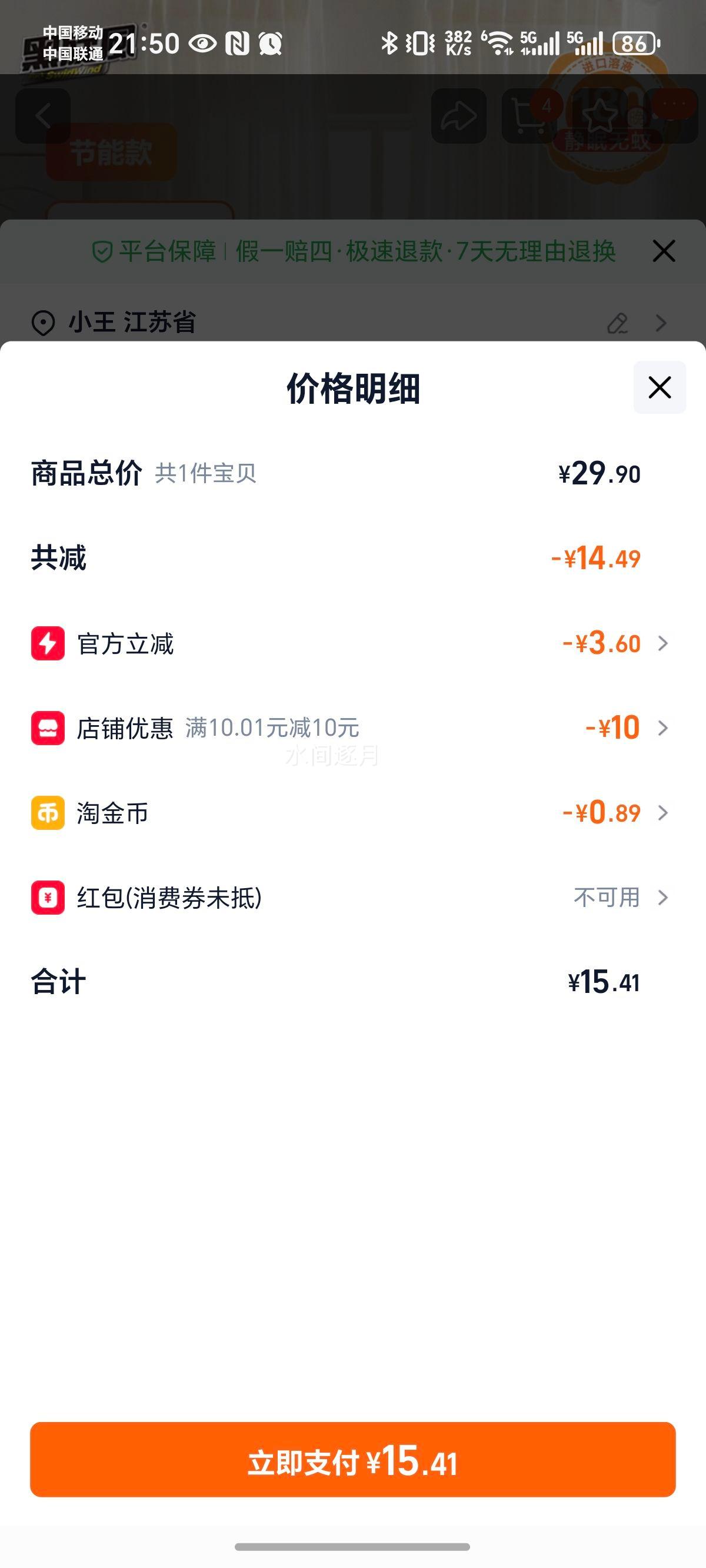Expand the 官方立减 discount details chevron
Screen dimensions: 706x1568
click(663, 643)
